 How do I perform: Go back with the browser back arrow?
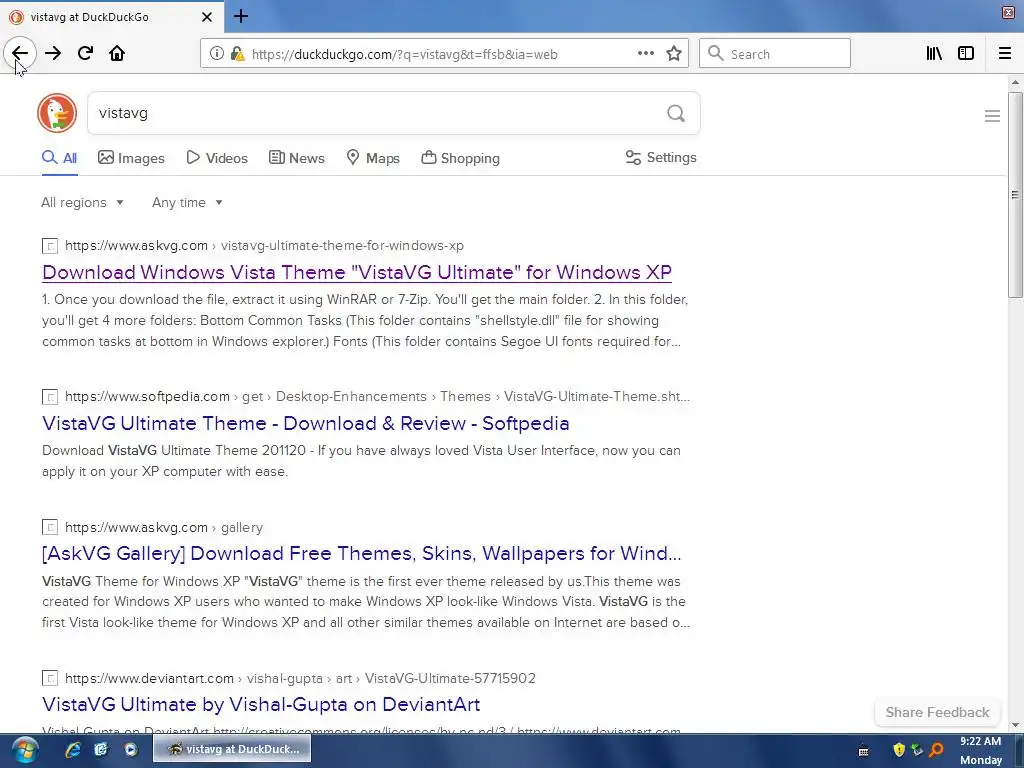[20, 54]
